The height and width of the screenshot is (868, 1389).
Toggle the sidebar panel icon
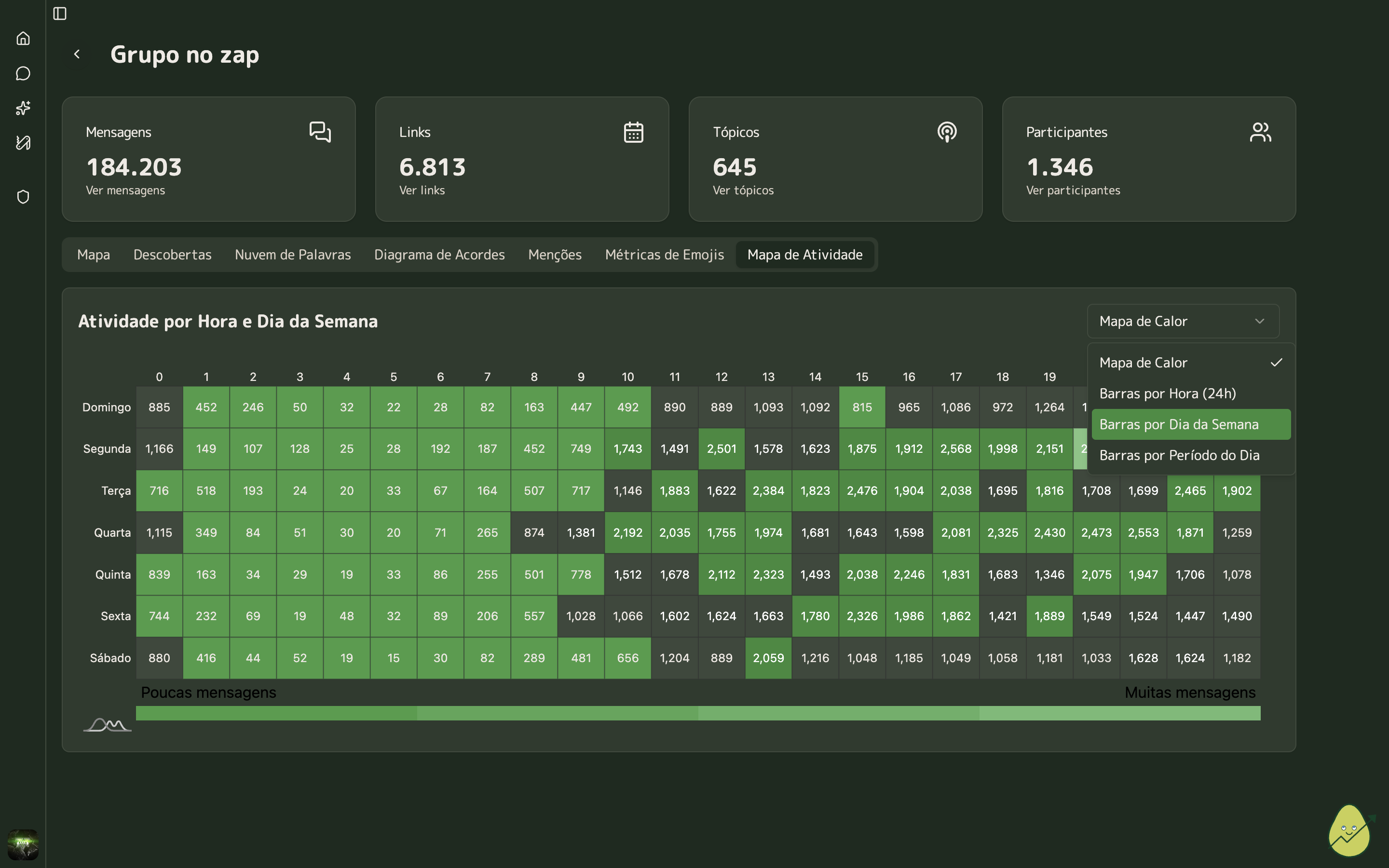pos(60,13)
